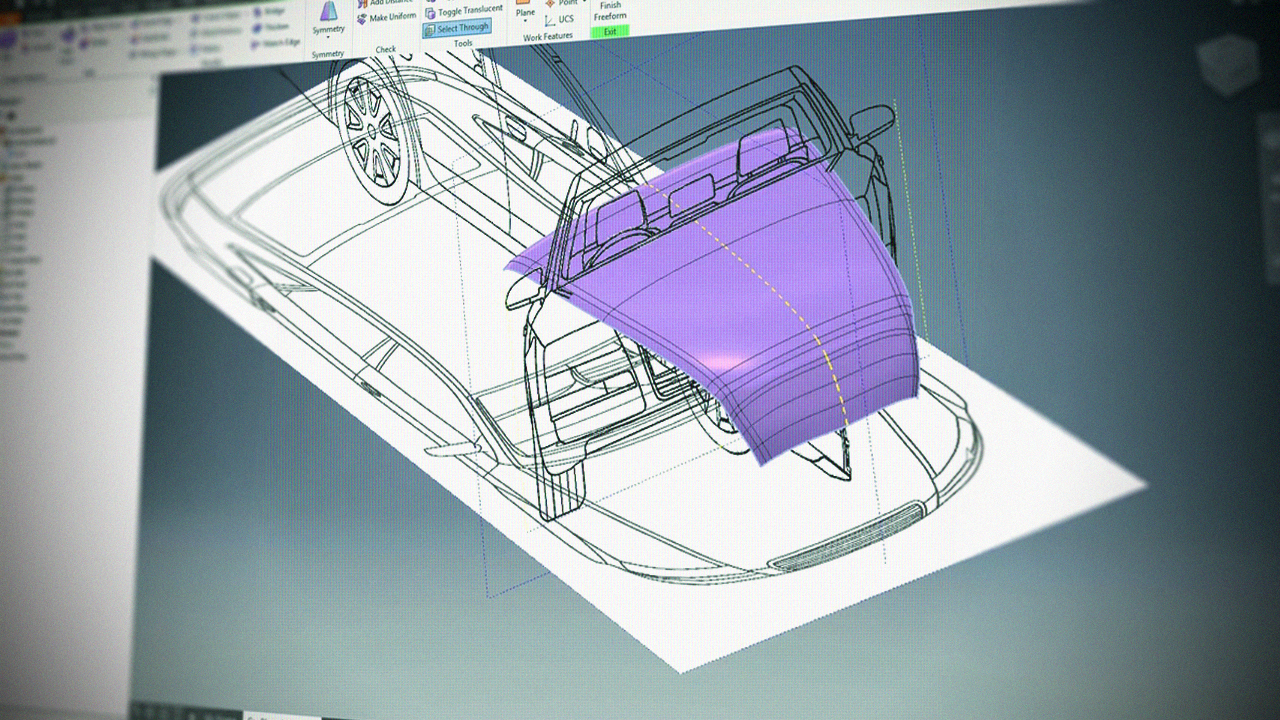
Task: Toggle the Select Through option
Action: [x=456, y=28]
